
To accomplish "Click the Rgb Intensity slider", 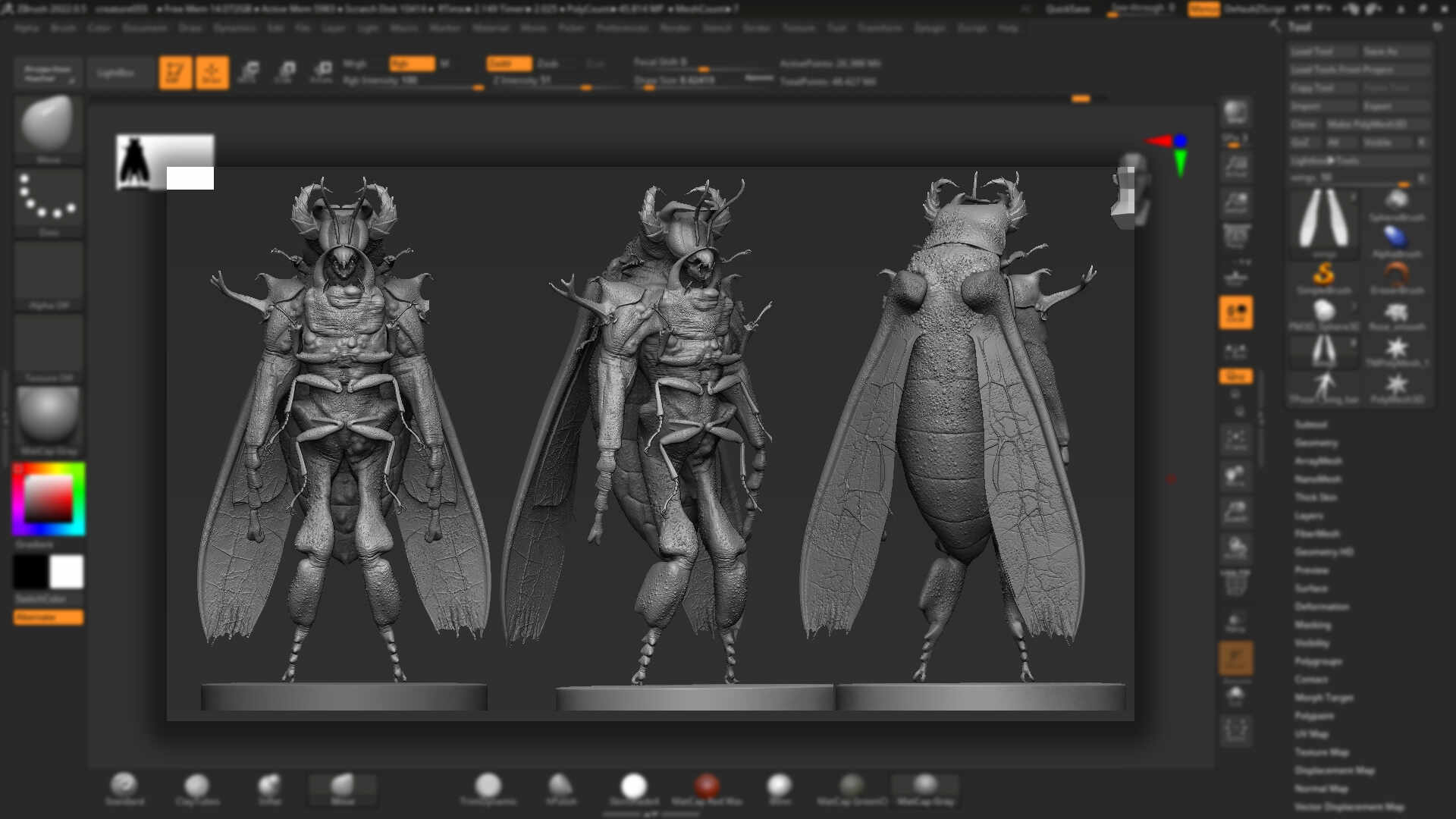I will [x=413, y=81].
